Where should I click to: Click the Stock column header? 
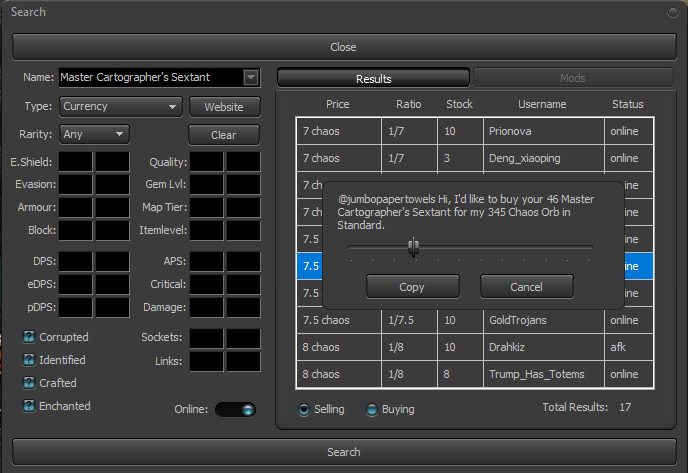459,104
